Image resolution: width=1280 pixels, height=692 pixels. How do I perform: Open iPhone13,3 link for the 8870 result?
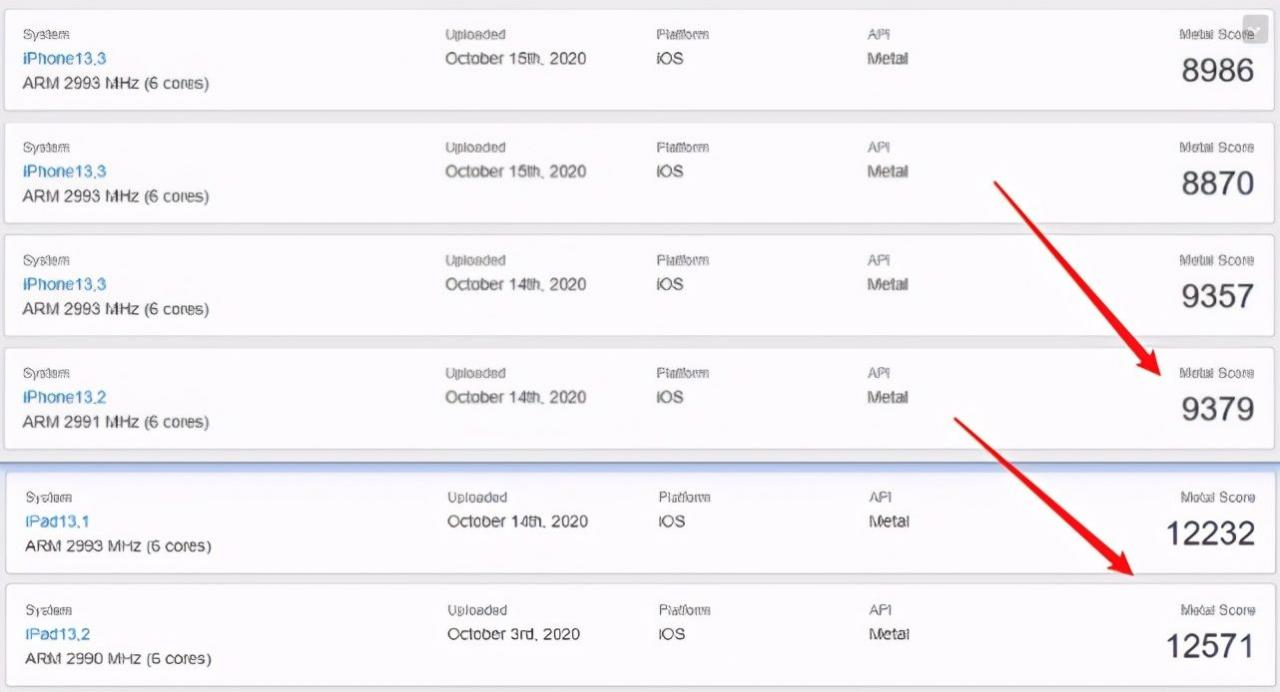click(x=65, y=171)
